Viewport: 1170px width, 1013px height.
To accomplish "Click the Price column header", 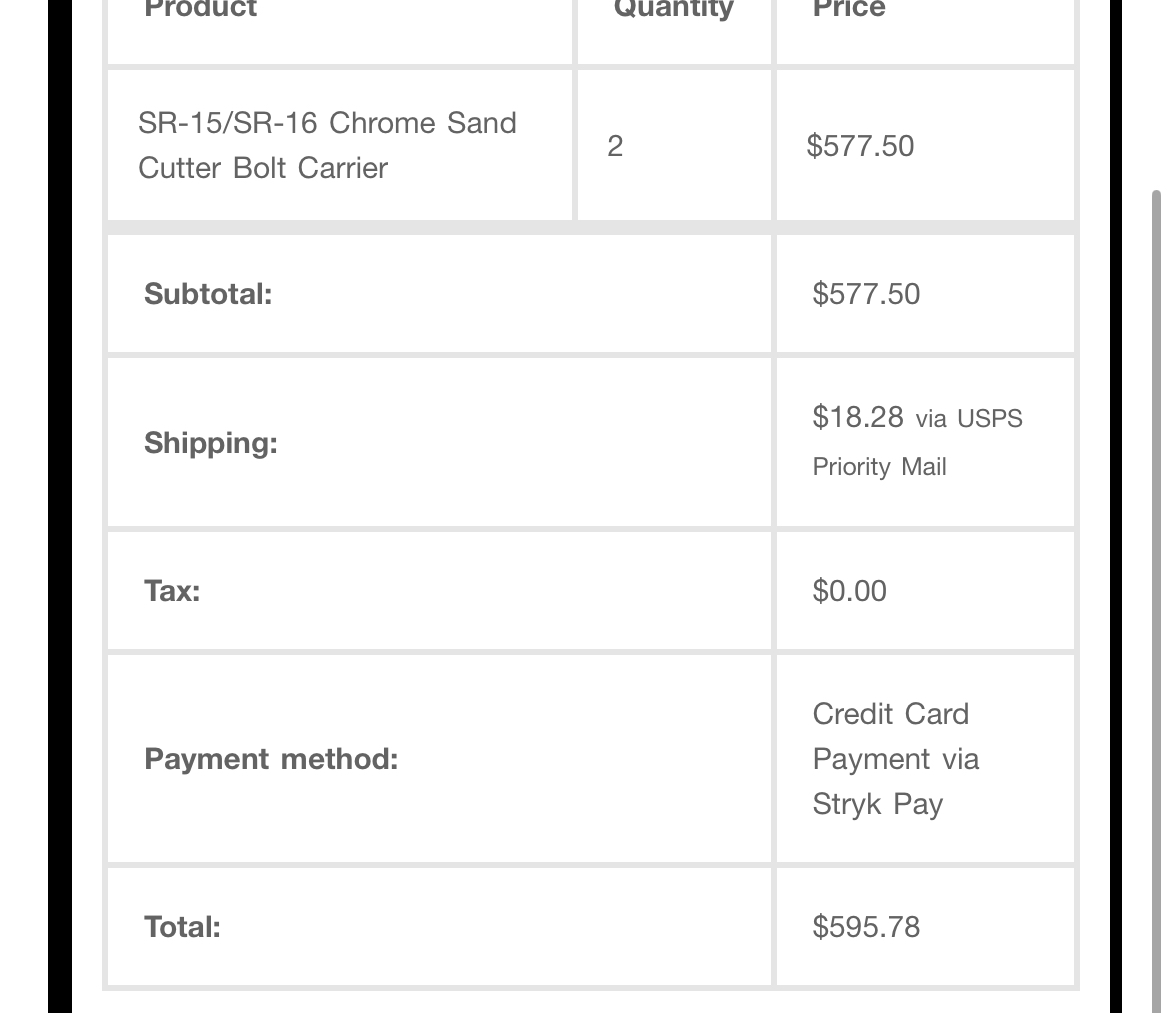I will point(848,9).
